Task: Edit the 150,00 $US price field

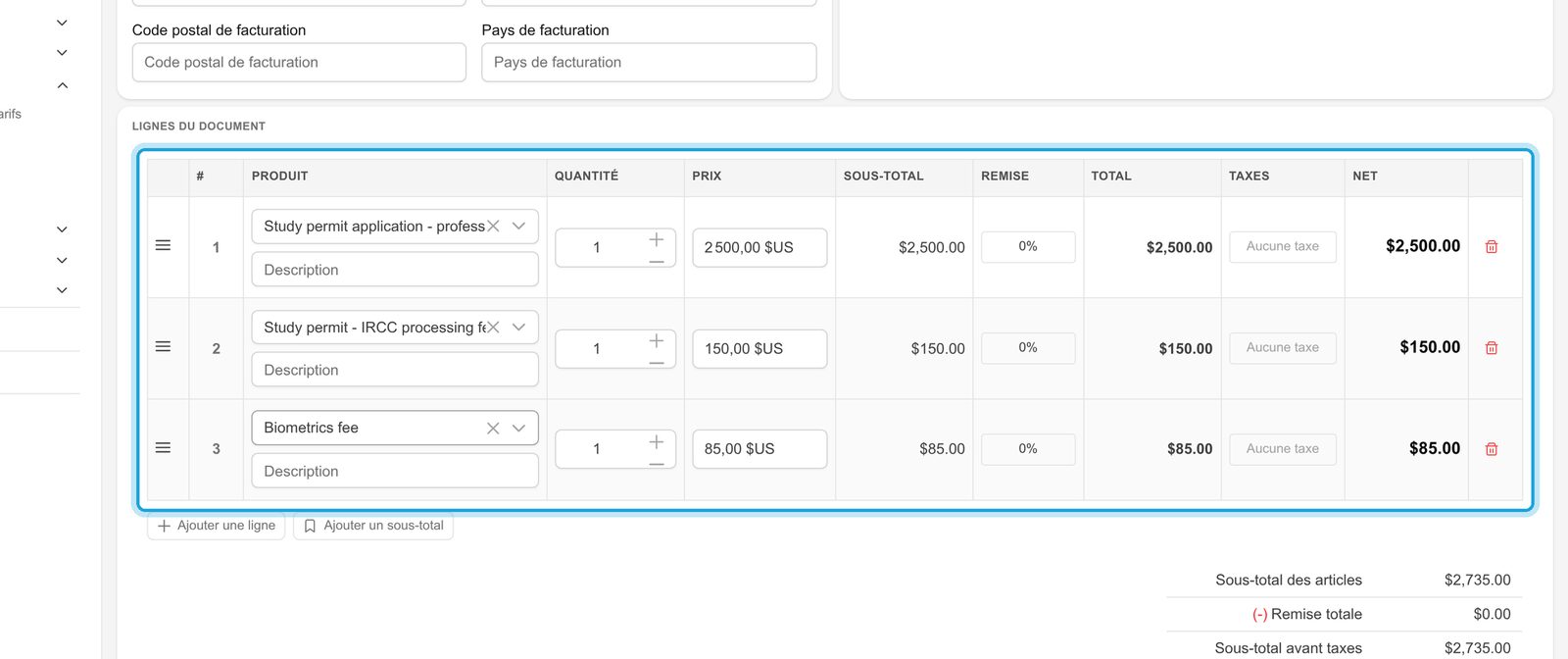Action: point(759,348)
